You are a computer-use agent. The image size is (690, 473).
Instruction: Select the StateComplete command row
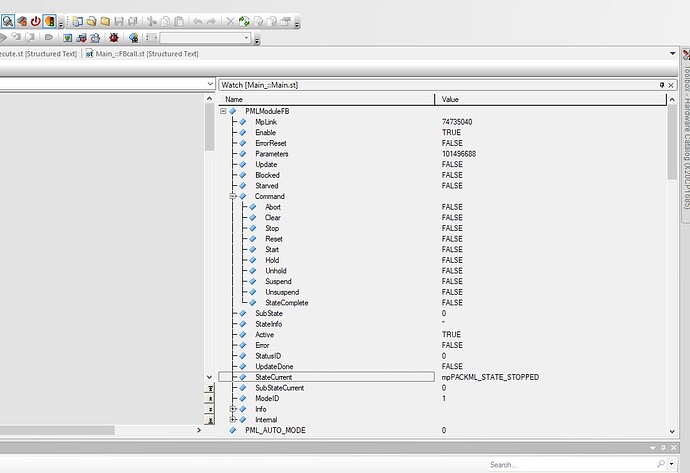tap(286, 303)
